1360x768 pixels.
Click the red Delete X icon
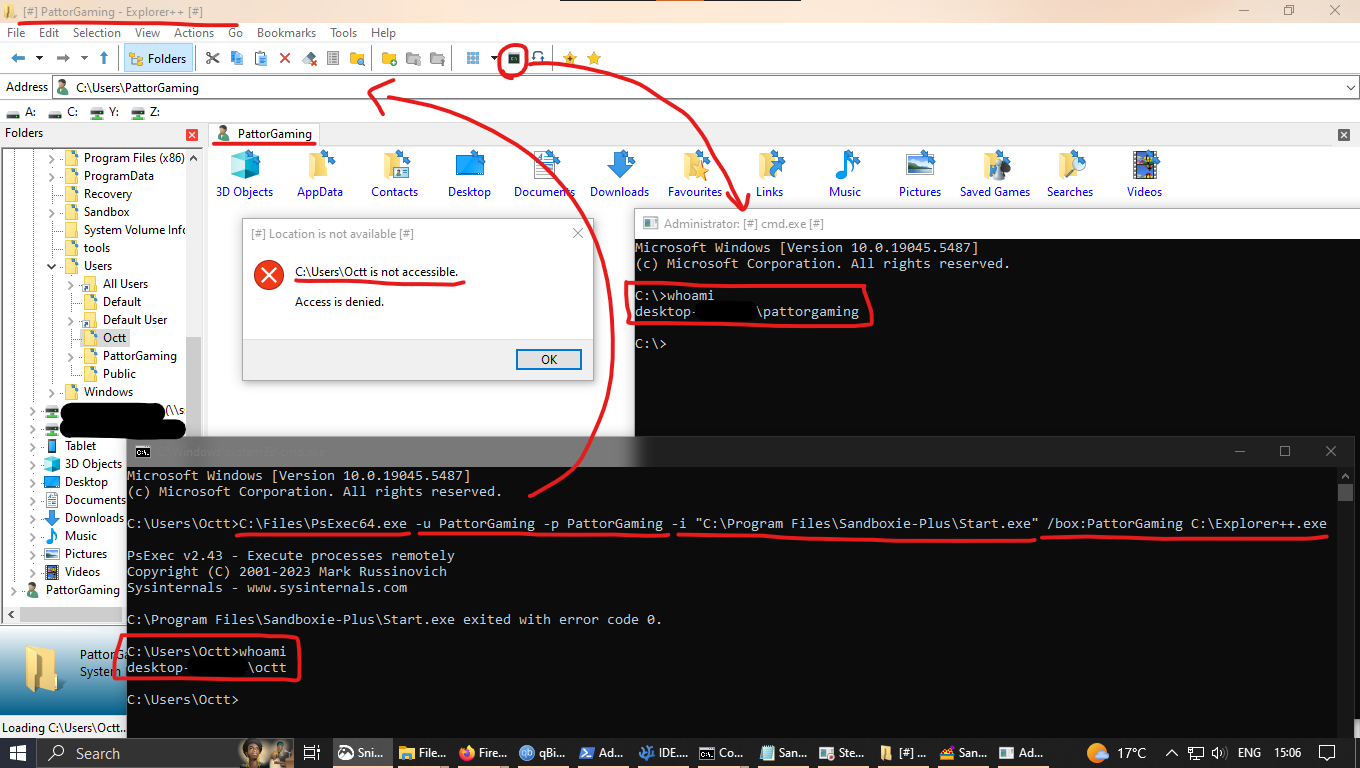(x=285, y=59)
